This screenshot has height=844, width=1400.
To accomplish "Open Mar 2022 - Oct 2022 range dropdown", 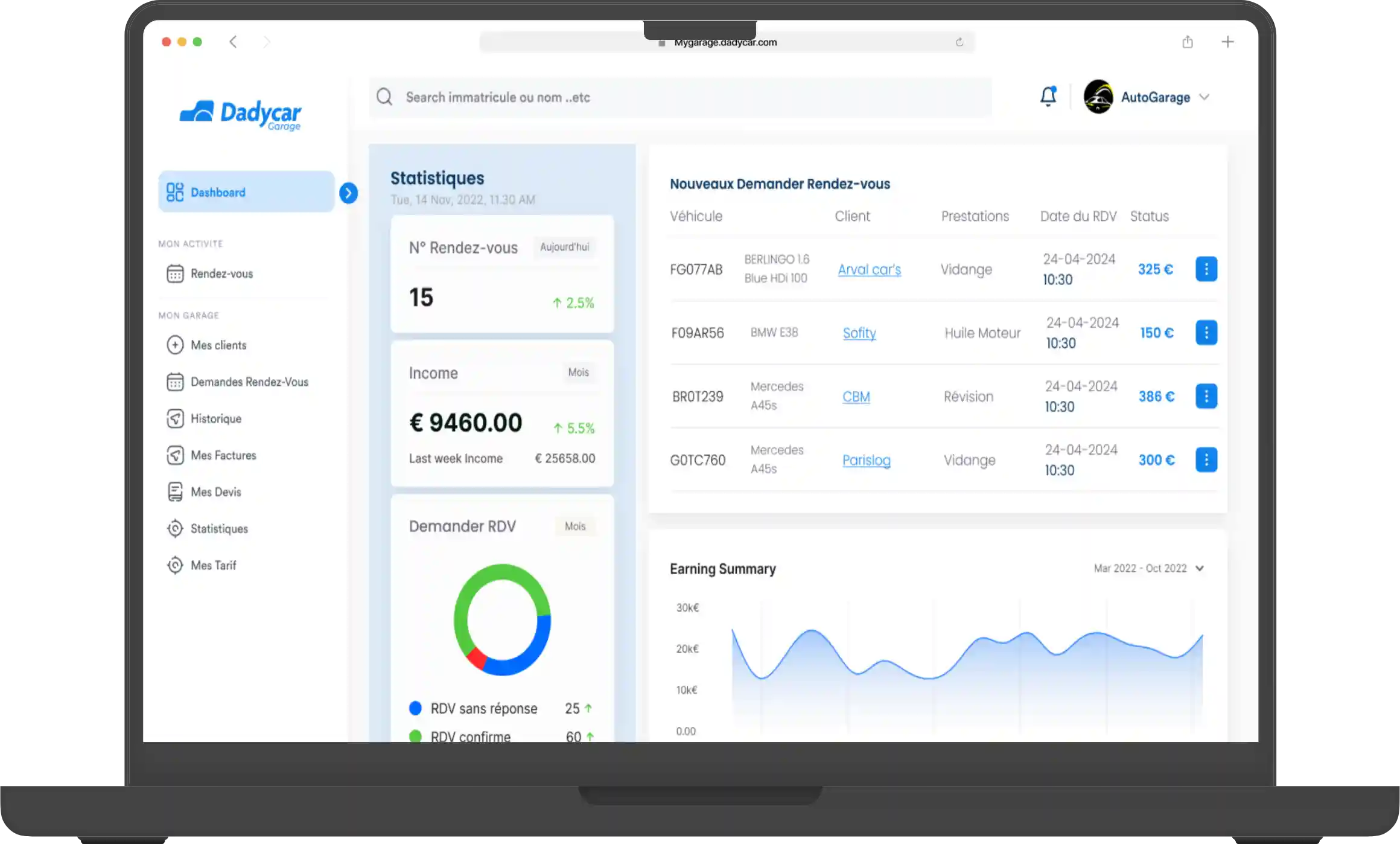I will tap(1148, 568).
